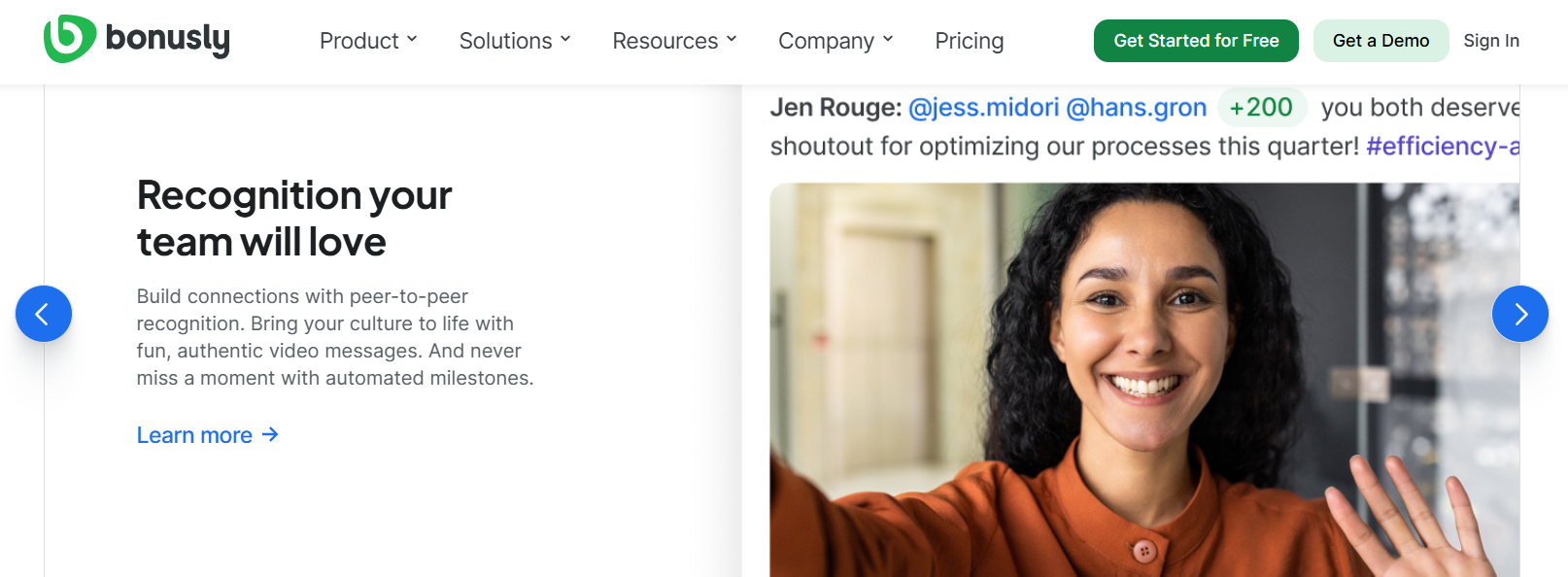The image size is (1568, 577).
Task: Expand the Resources dropdown
Action: tap(673, 41)
